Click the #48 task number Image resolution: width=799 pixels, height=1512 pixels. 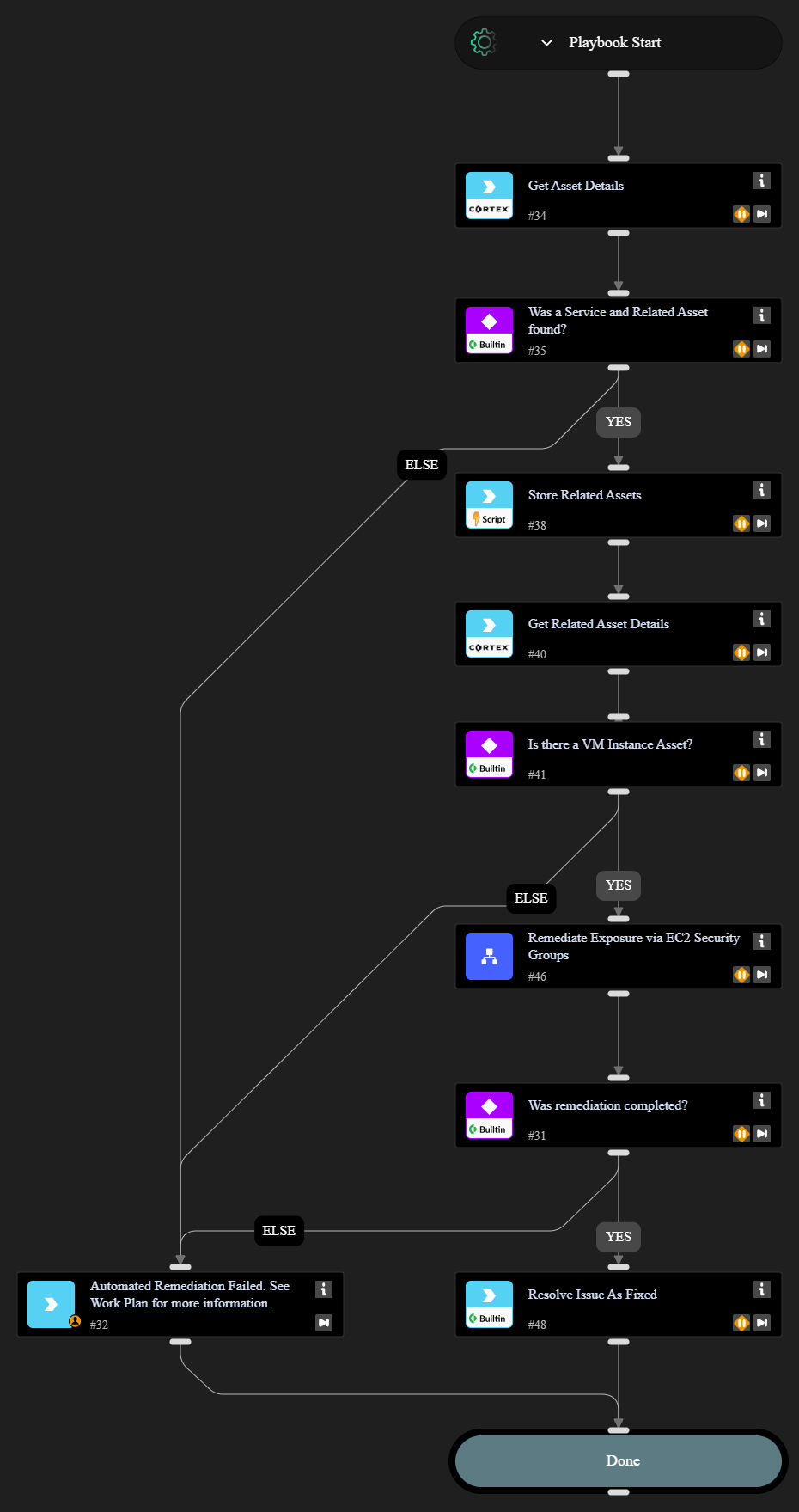click(537, 1325)
